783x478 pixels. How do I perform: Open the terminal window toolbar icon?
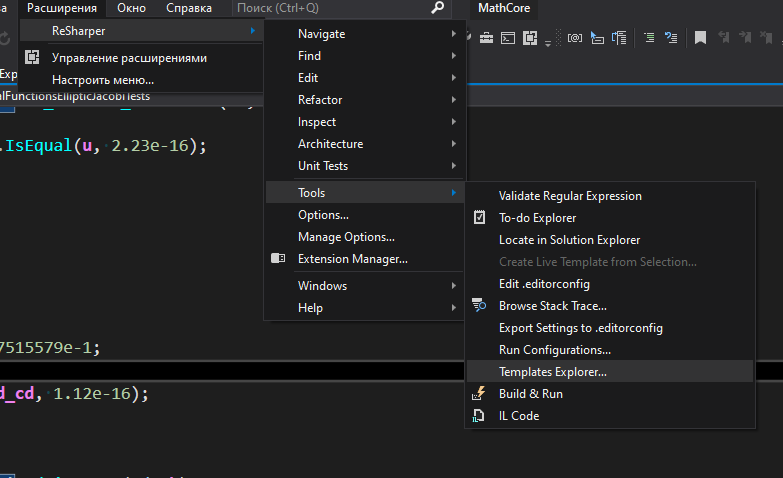click(x=508, y=38)
